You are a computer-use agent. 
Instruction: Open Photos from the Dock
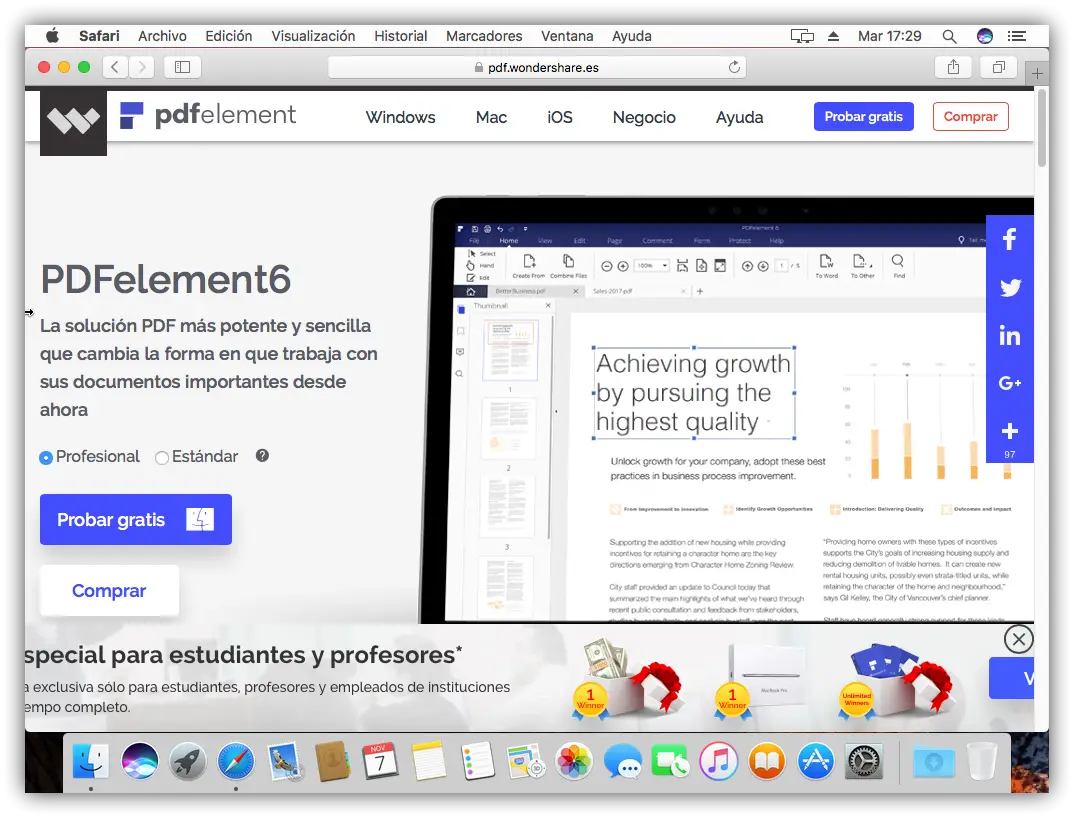574,761
